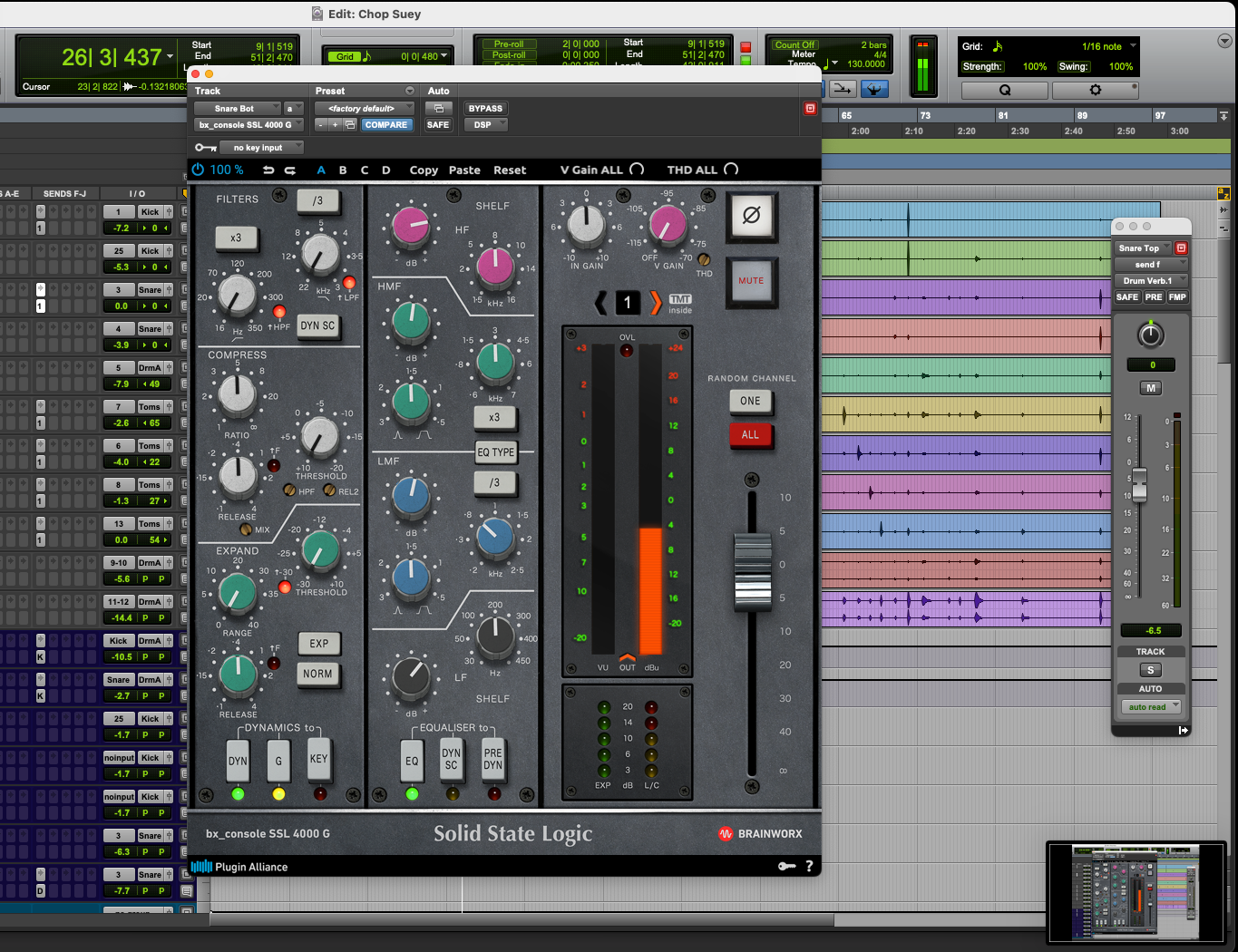Viewport: 1238px width, 952px height.
Task: Select plugin setting slot A
Action: (x=321, y=170)
